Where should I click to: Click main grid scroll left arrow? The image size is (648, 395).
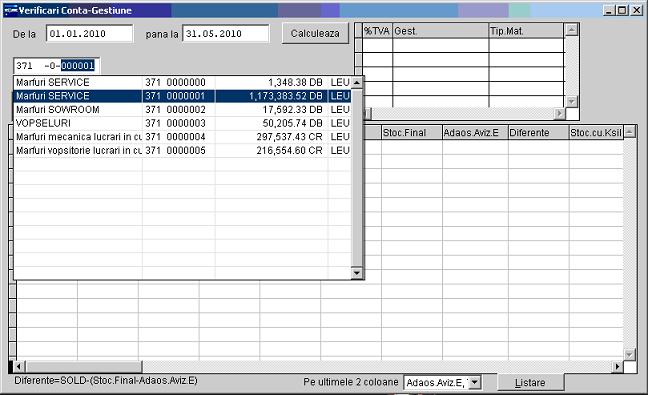coord(19,366)
